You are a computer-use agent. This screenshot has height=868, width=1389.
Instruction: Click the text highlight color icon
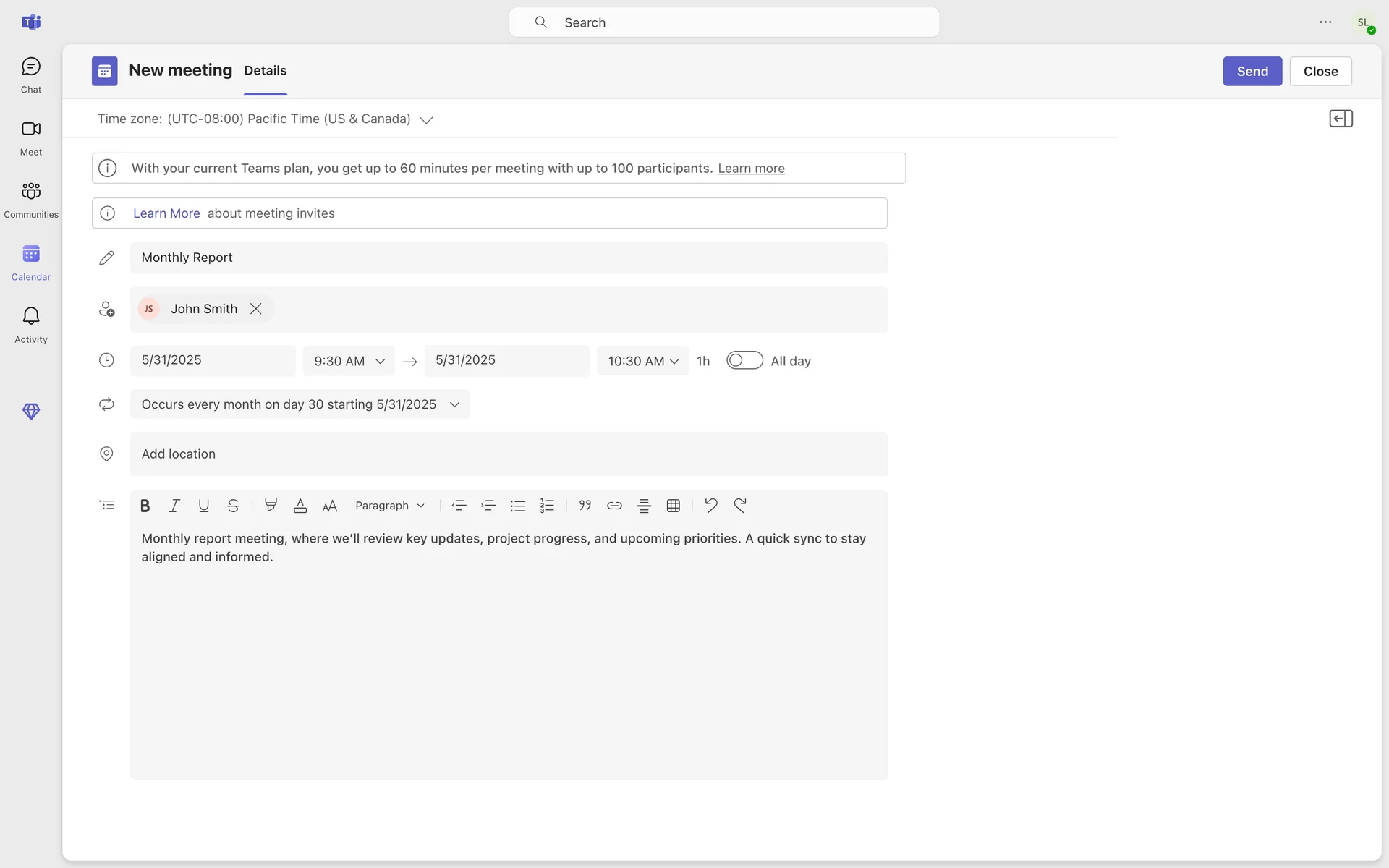(x=271, y=506)
